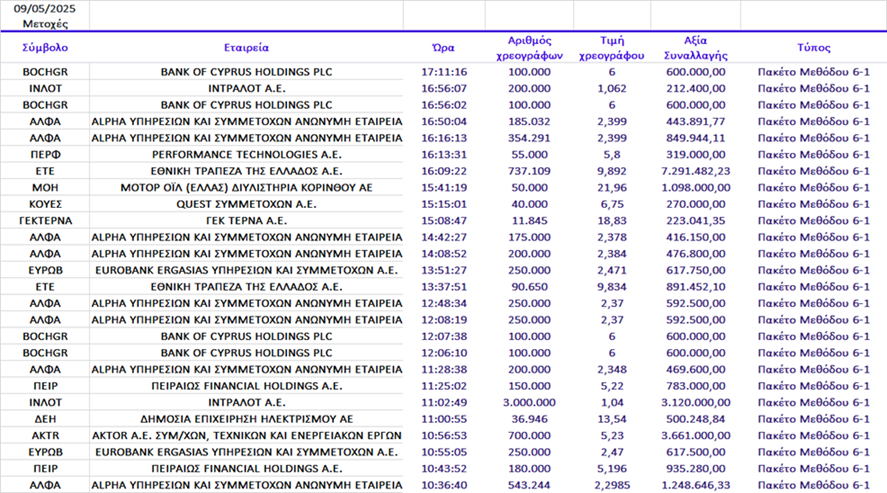This screenshot has height=493, width=887.
Task: Select quantity 737.109
Action: (529, 171)
